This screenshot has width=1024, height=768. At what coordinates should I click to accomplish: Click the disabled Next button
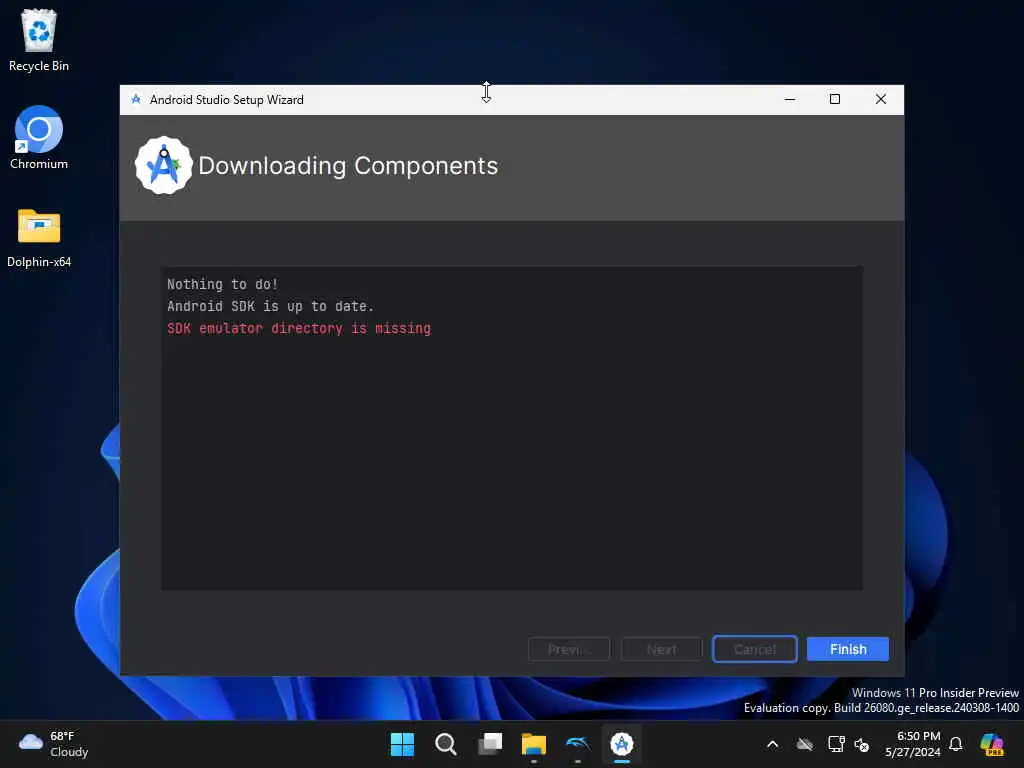click(x=661, y=649)
